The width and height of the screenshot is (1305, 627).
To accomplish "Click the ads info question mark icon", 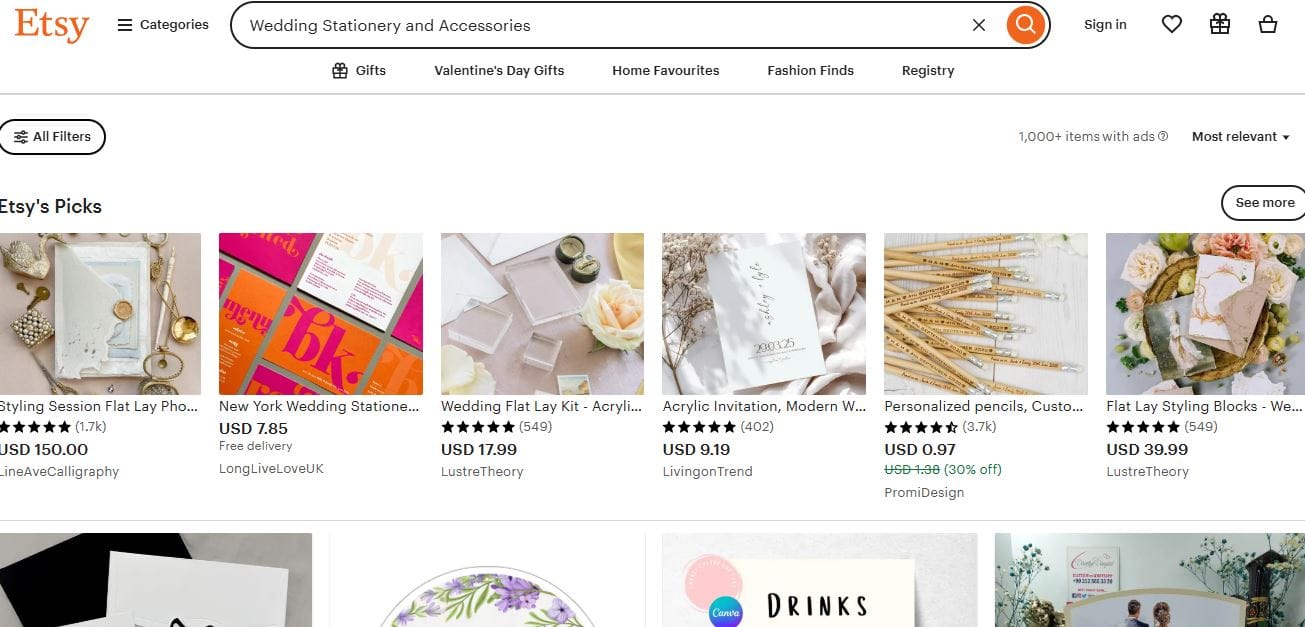I will (1163, 137).
